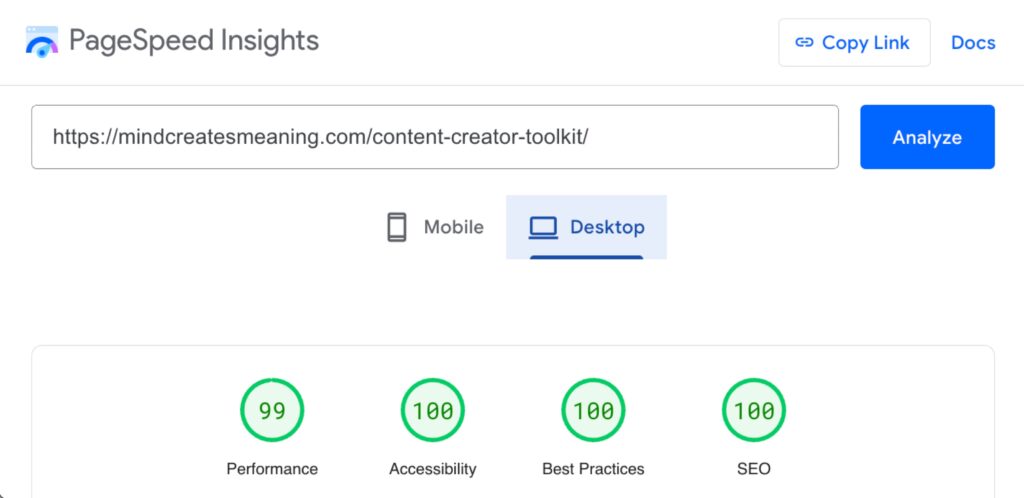Click the chain link icon in Copy Link
Screen dimensions: 1024x498
point(804,43)
